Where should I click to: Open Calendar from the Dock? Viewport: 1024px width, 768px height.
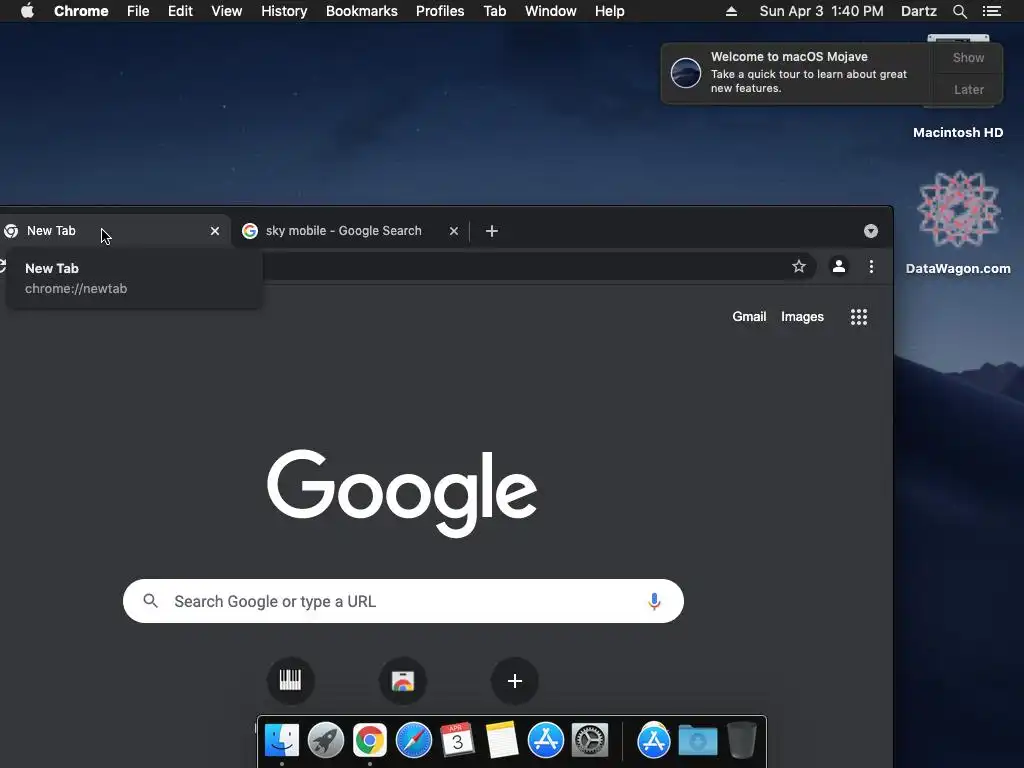click(x=457, y=741)
